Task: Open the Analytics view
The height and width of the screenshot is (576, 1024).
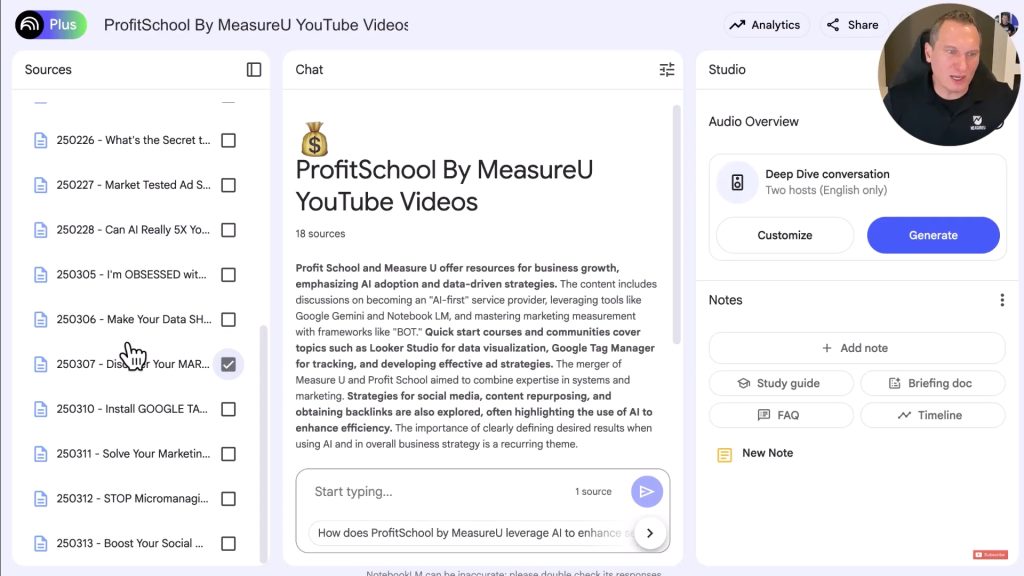Action: (x=765, y=25)
